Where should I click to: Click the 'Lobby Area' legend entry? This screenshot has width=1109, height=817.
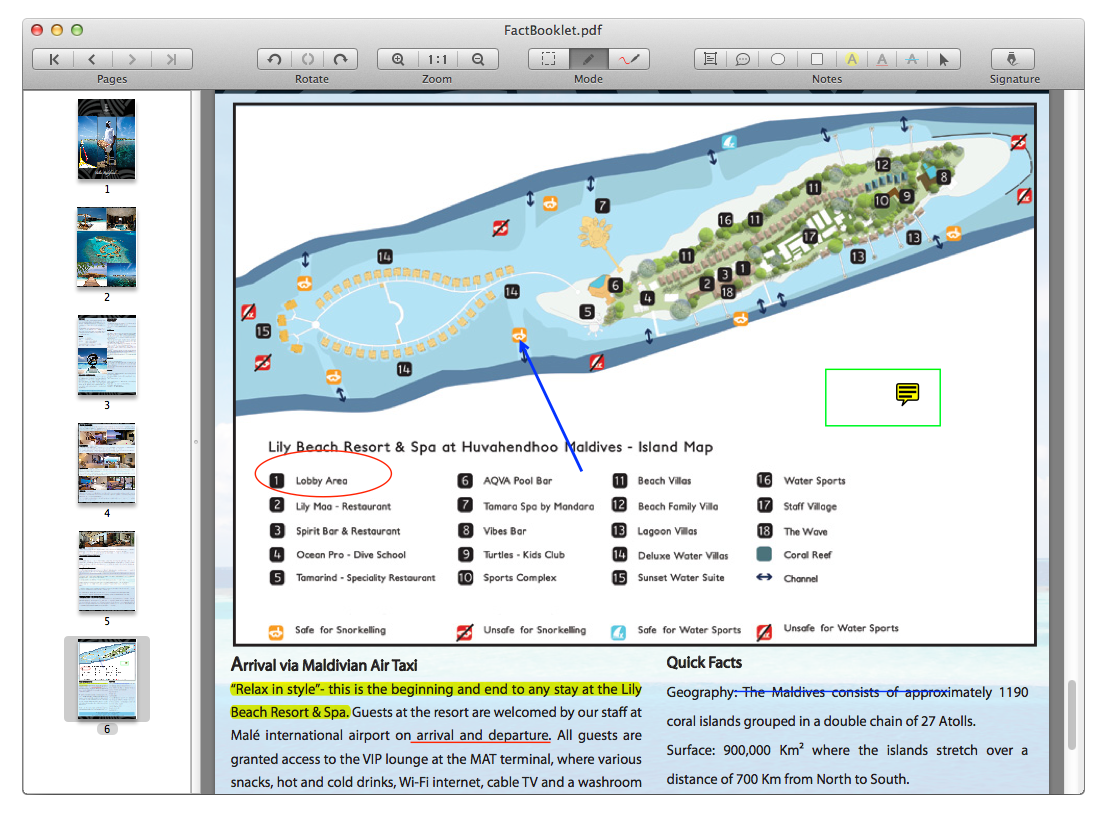click(x=322, y=481)
